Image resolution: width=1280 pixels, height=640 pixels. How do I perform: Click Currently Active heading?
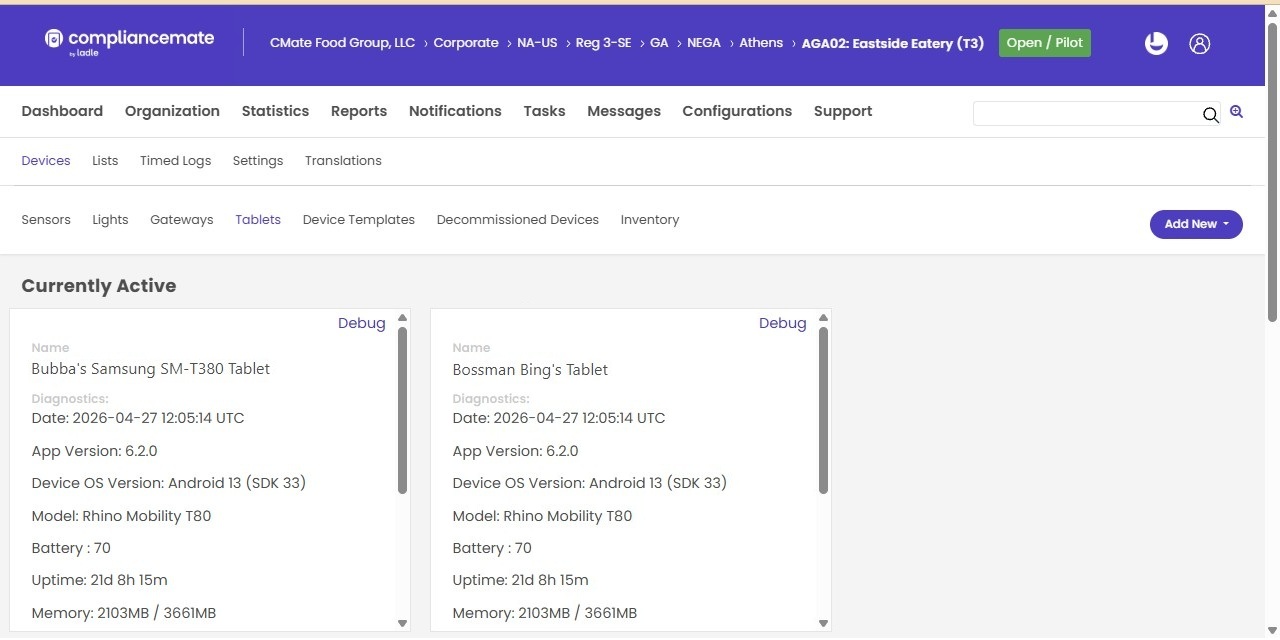(99, 286)
